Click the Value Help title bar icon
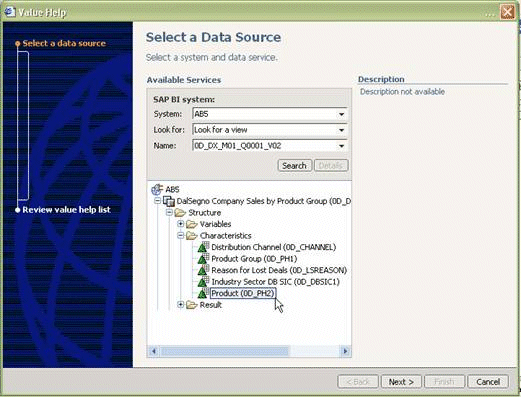Viewport: 521px width, 397px height. click(9, 11)
